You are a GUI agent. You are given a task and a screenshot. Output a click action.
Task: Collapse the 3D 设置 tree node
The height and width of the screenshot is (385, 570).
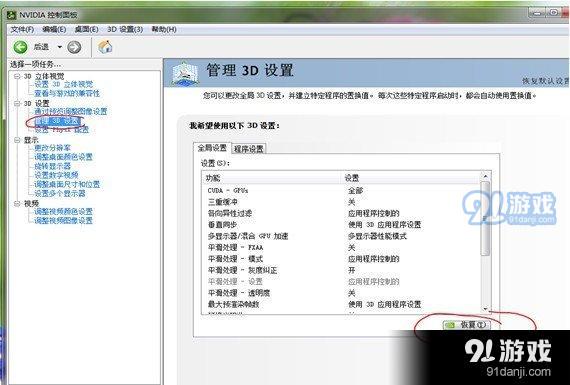17,103
